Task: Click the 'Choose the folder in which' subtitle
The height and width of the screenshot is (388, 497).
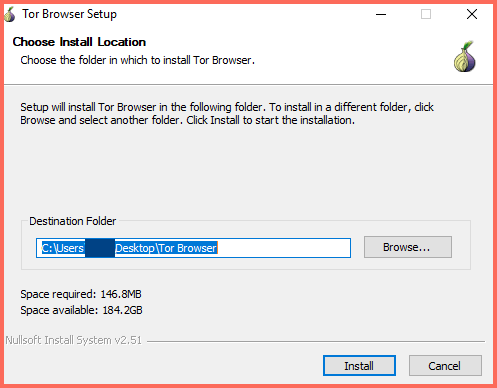Action: [137, 60]
